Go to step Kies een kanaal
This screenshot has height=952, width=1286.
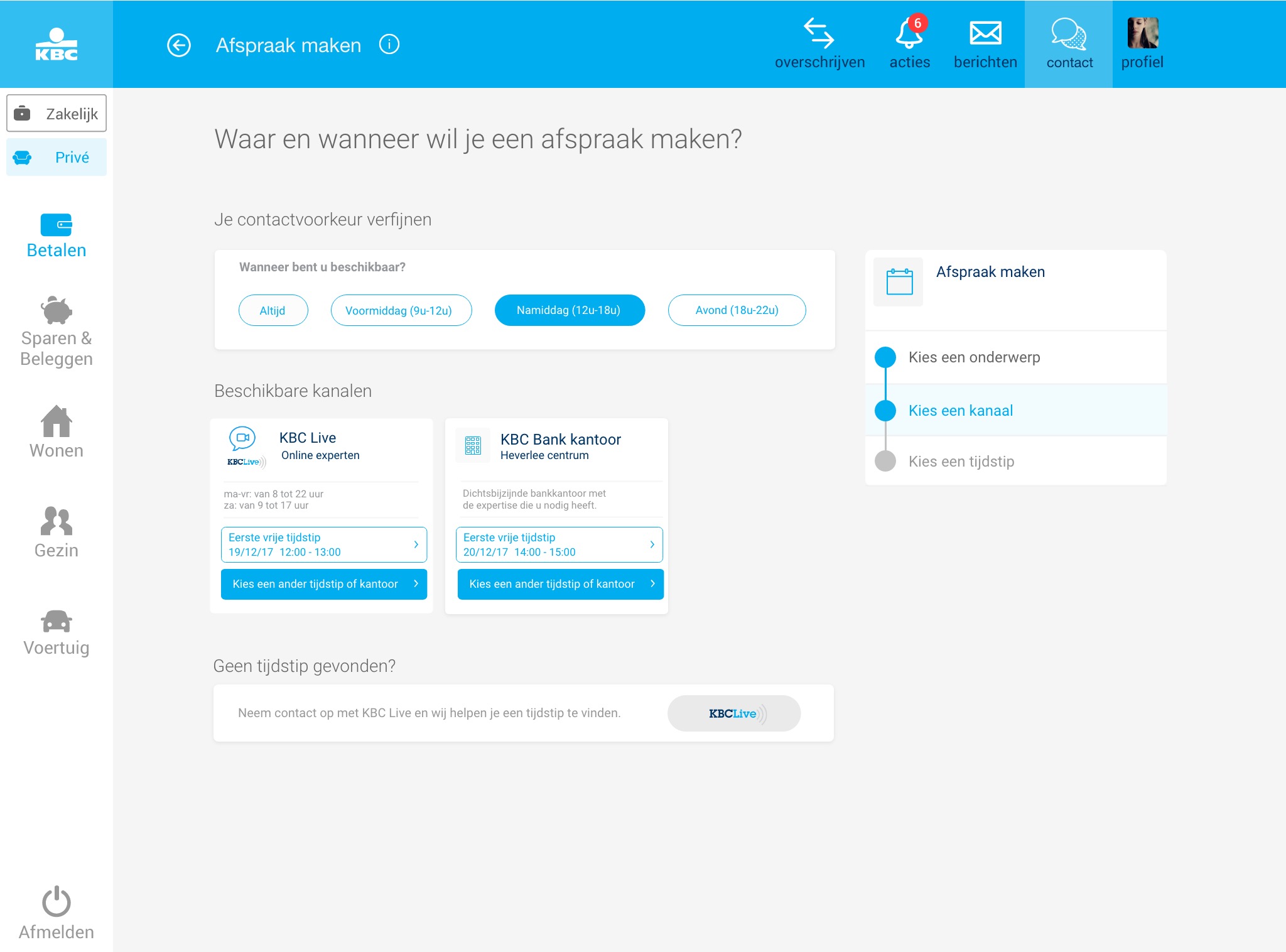(x=1016, y=411)
